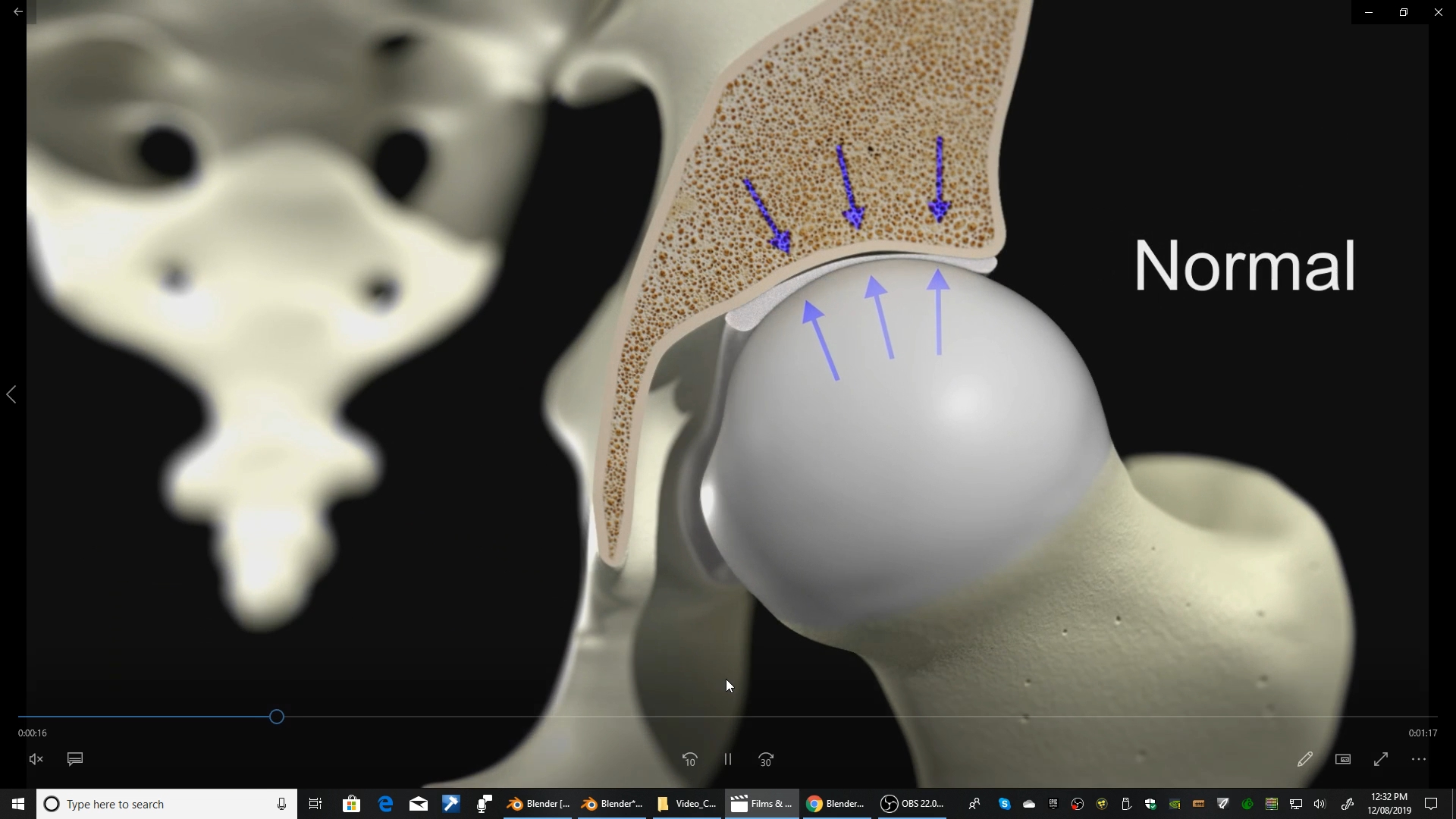The image size is (1456, 819).
Task: Open the edit pencil tool
Action: point(1305,759)
